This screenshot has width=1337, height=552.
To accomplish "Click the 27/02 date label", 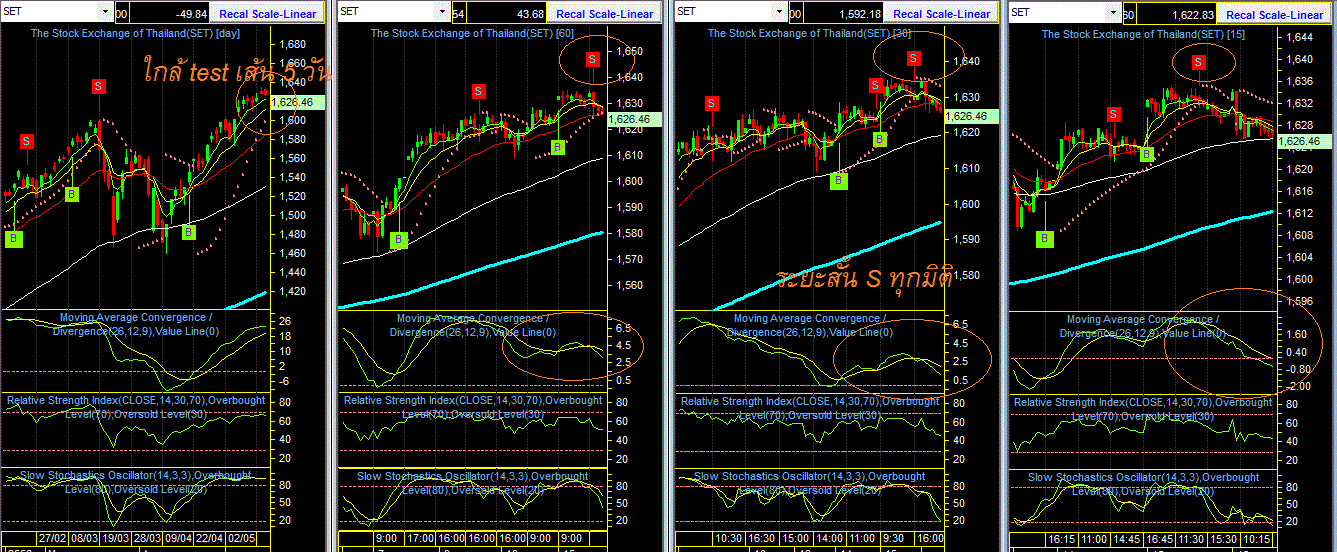I will coord(53,538).
